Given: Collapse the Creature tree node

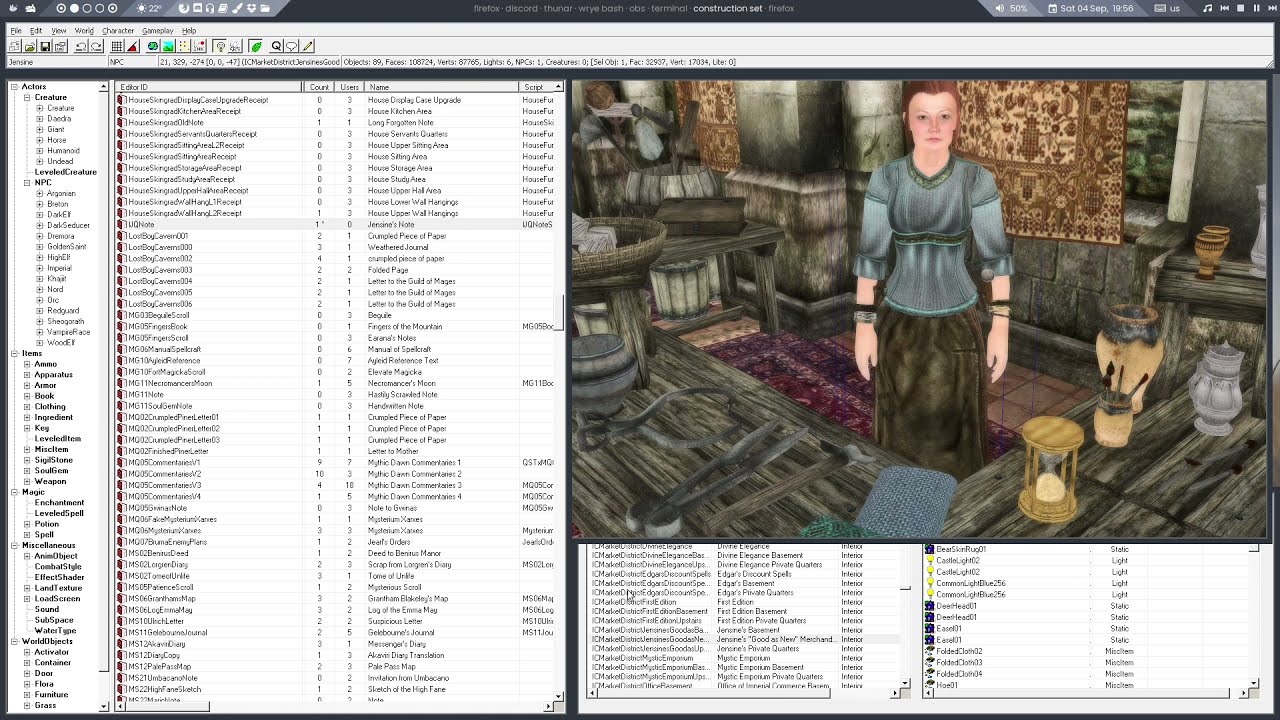Looking at the screenshot, I should coord(27,98).
